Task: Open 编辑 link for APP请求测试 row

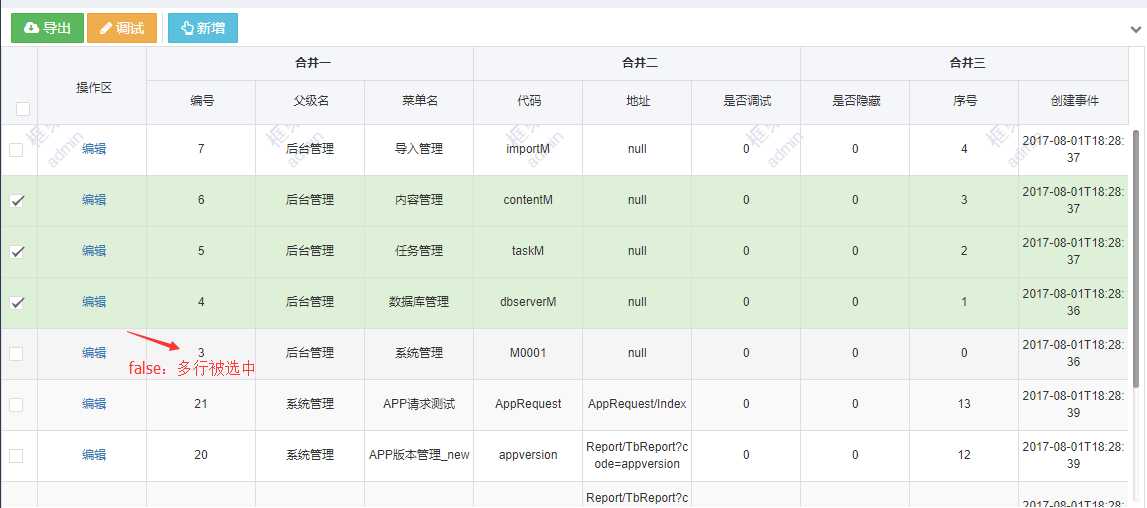Action: pyautogui.click(x=94, y=404)
